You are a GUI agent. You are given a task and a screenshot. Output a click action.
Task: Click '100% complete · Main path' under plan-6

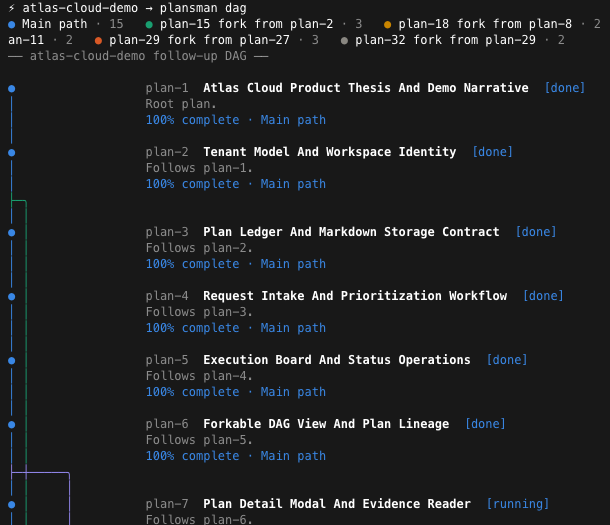(x=236, y=456)
